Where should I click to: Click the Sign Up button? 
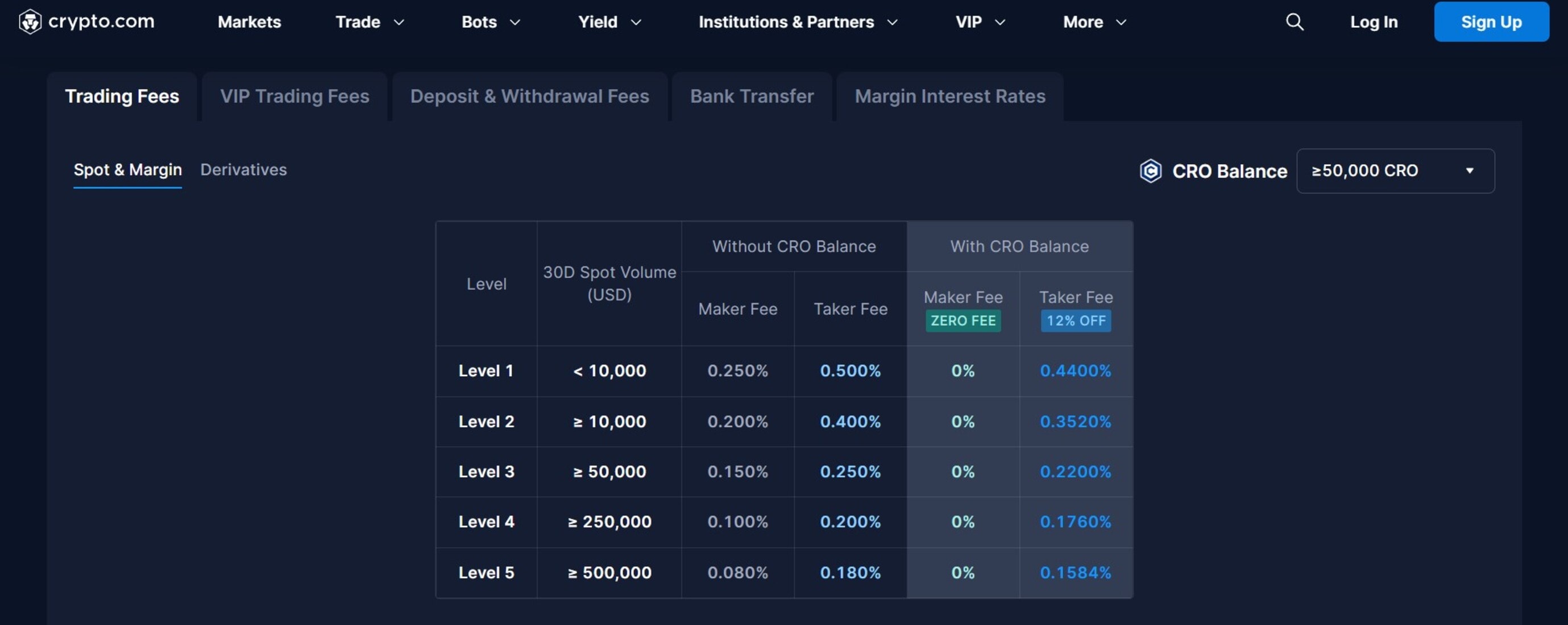pos(1491,22)
